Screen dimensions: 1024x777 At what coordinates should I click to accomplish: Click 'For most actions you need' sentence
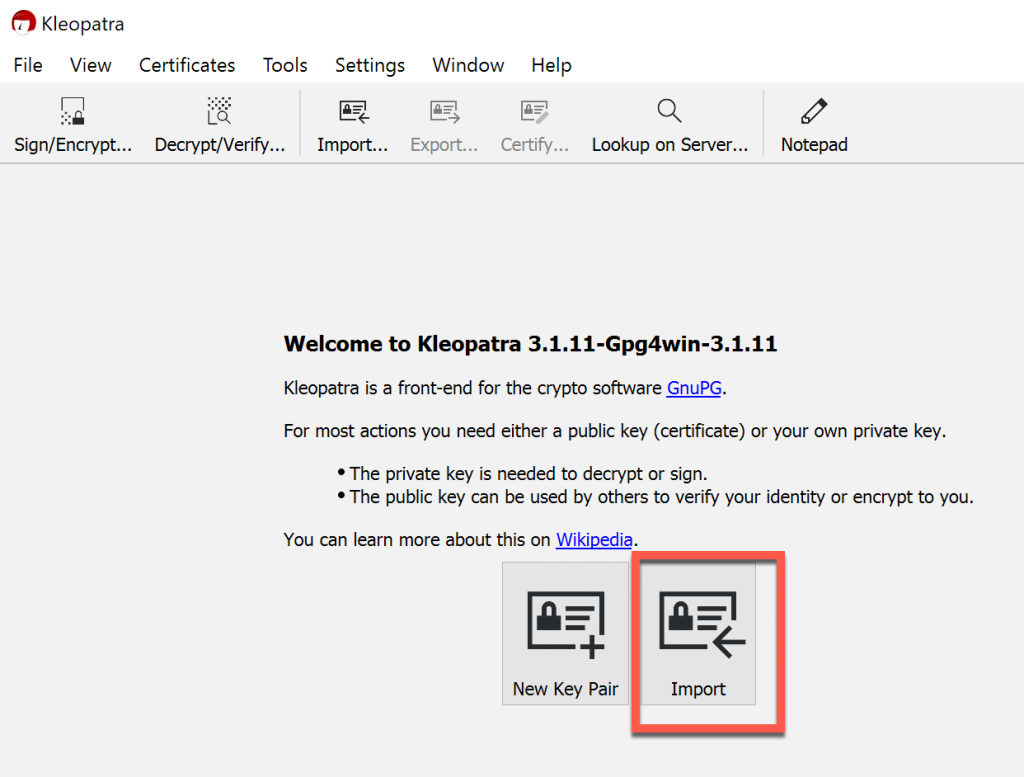[615, 431]
